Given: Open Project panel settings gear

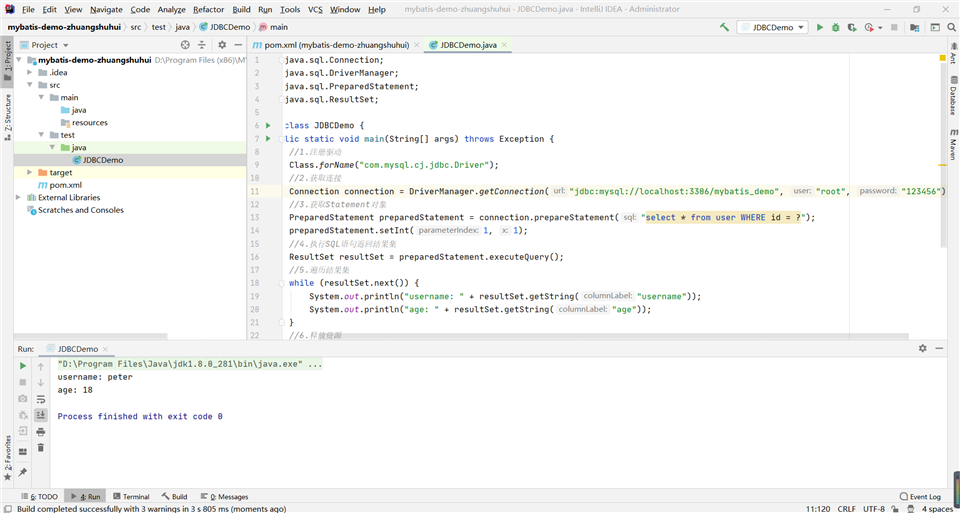Looking at the screenshot, I should tap(222, 45).
